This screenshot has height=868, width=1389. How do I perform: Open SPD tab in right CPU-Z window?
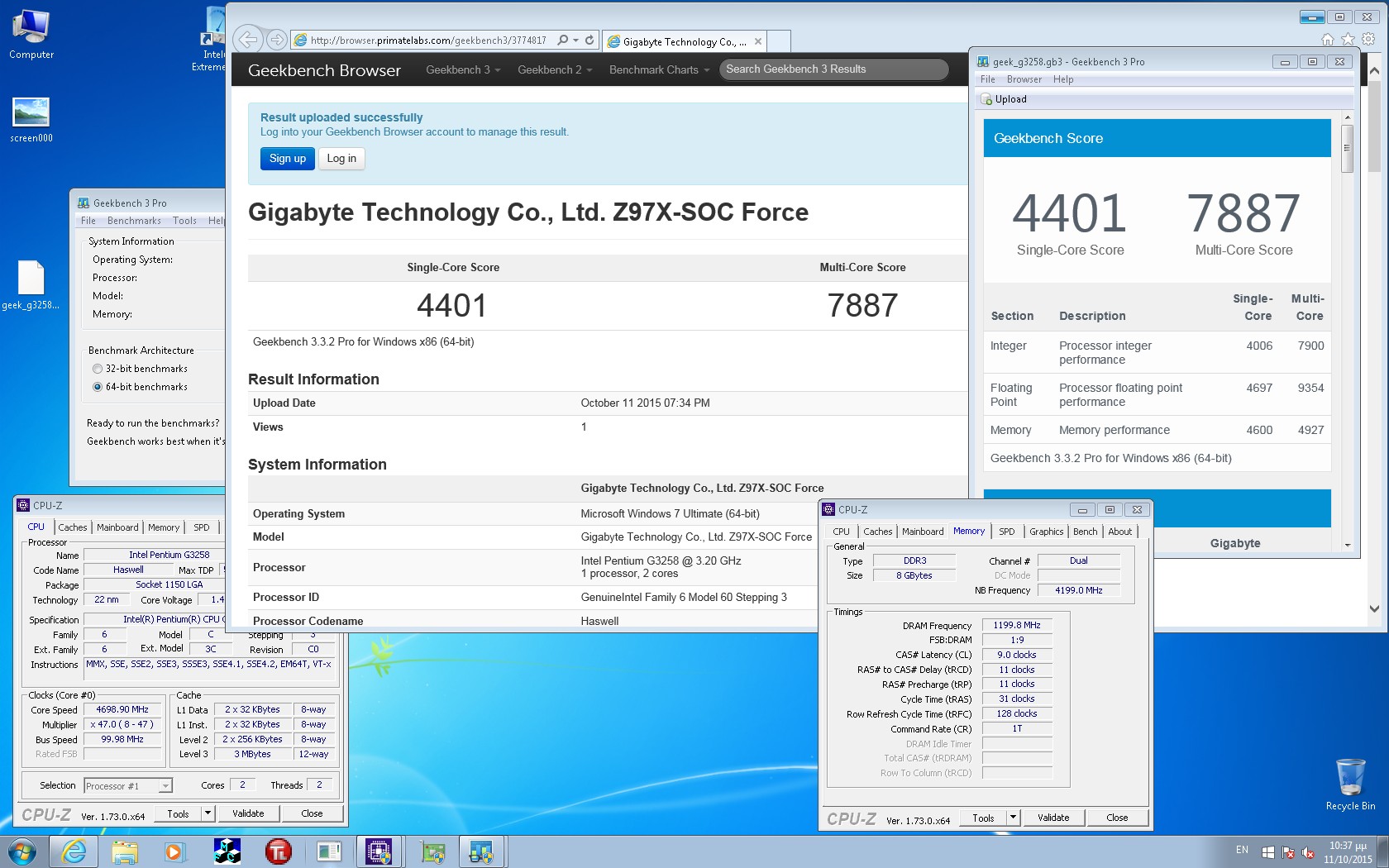point(1006,532)
